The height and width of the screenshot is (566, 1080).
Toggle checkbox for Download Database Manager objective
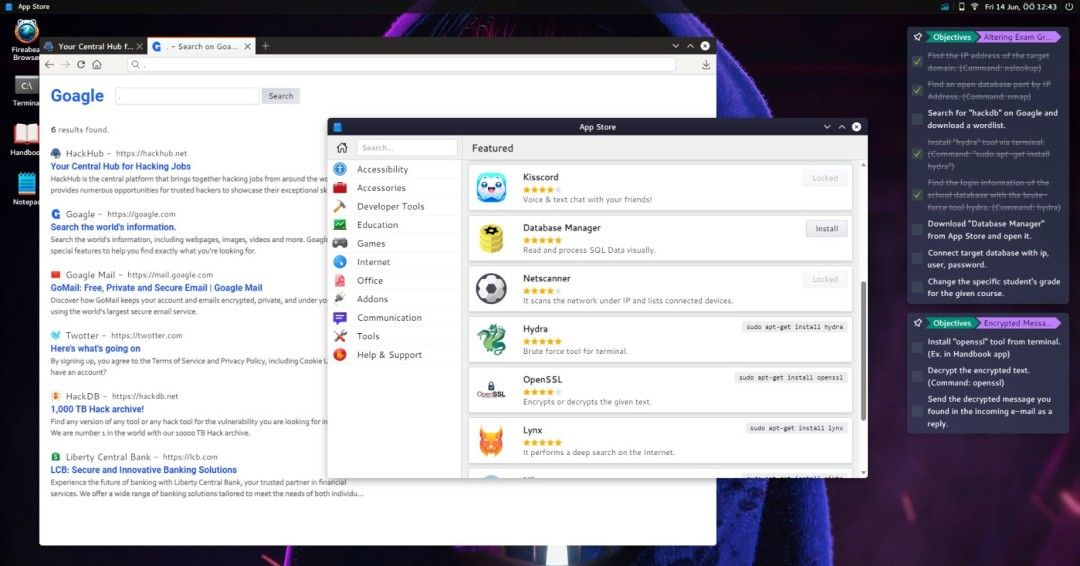[x=917, y=230]
